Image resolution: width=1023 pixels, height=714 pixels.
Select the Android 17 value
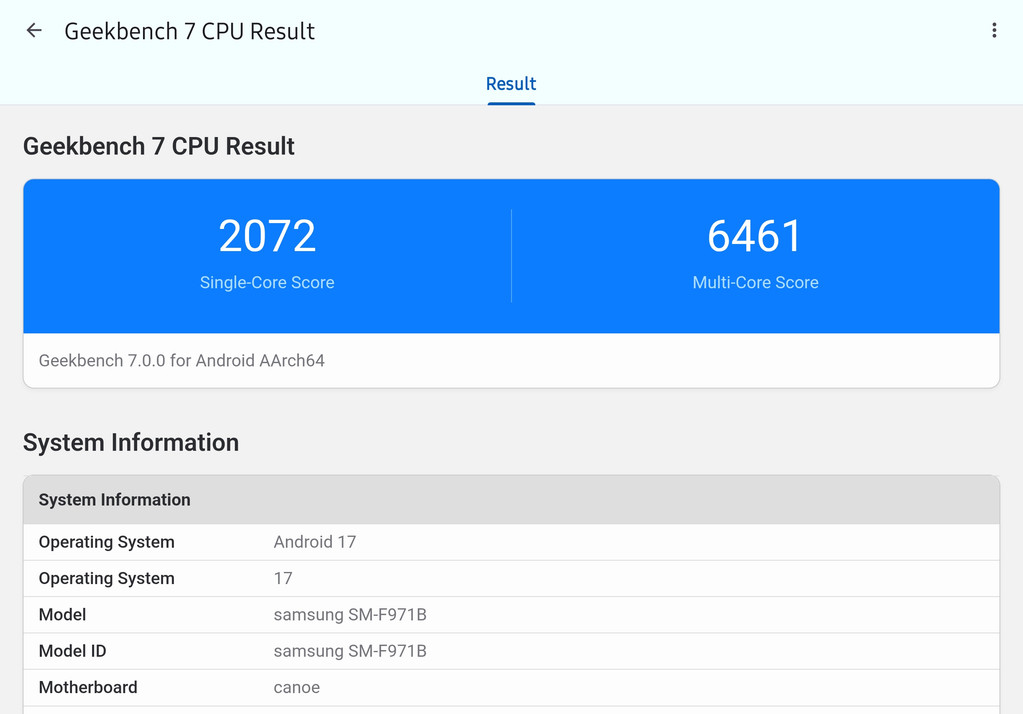[x=314, y=542]
